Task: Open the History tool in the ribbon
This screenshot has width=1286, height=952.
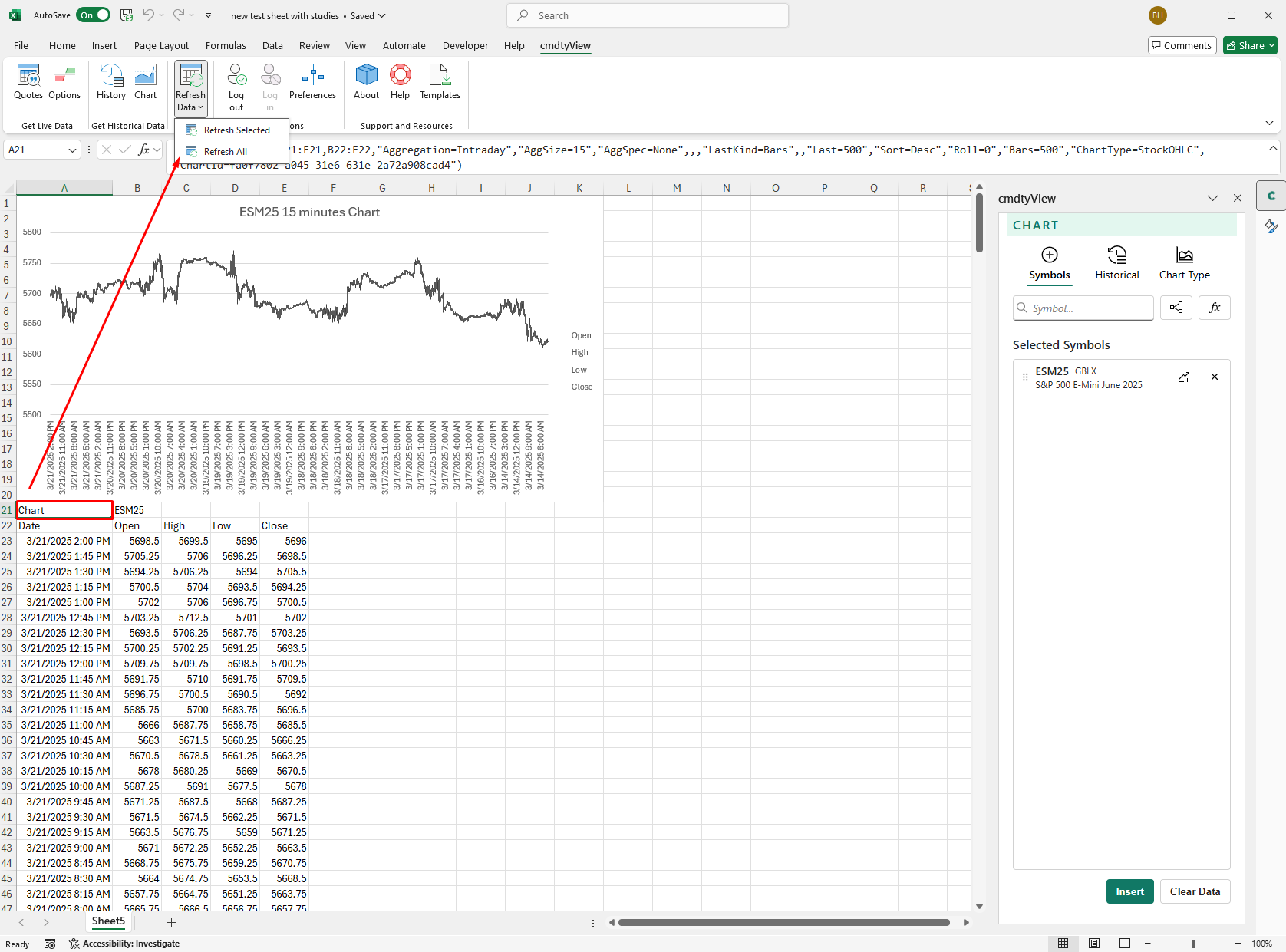Action: point(111,84)
